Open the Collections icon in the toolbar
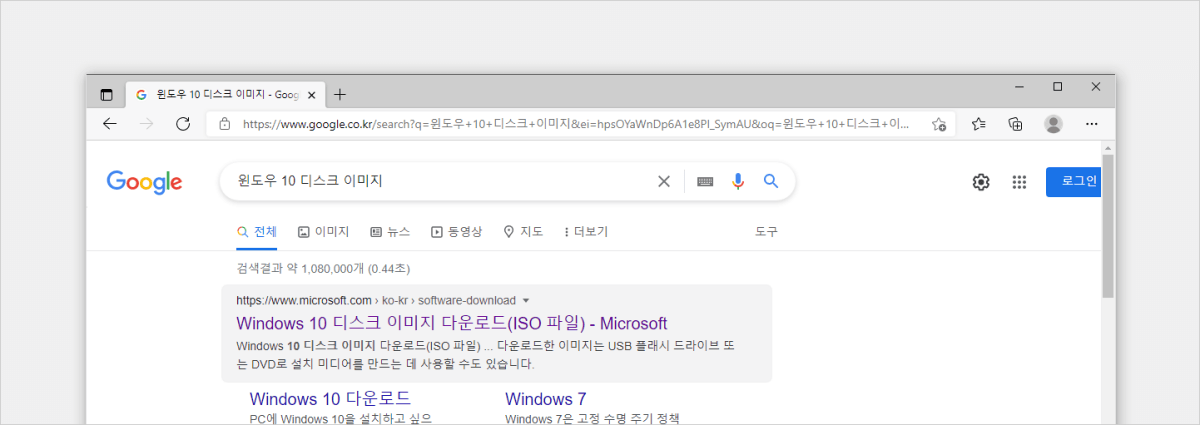 tap(1016, 124)
